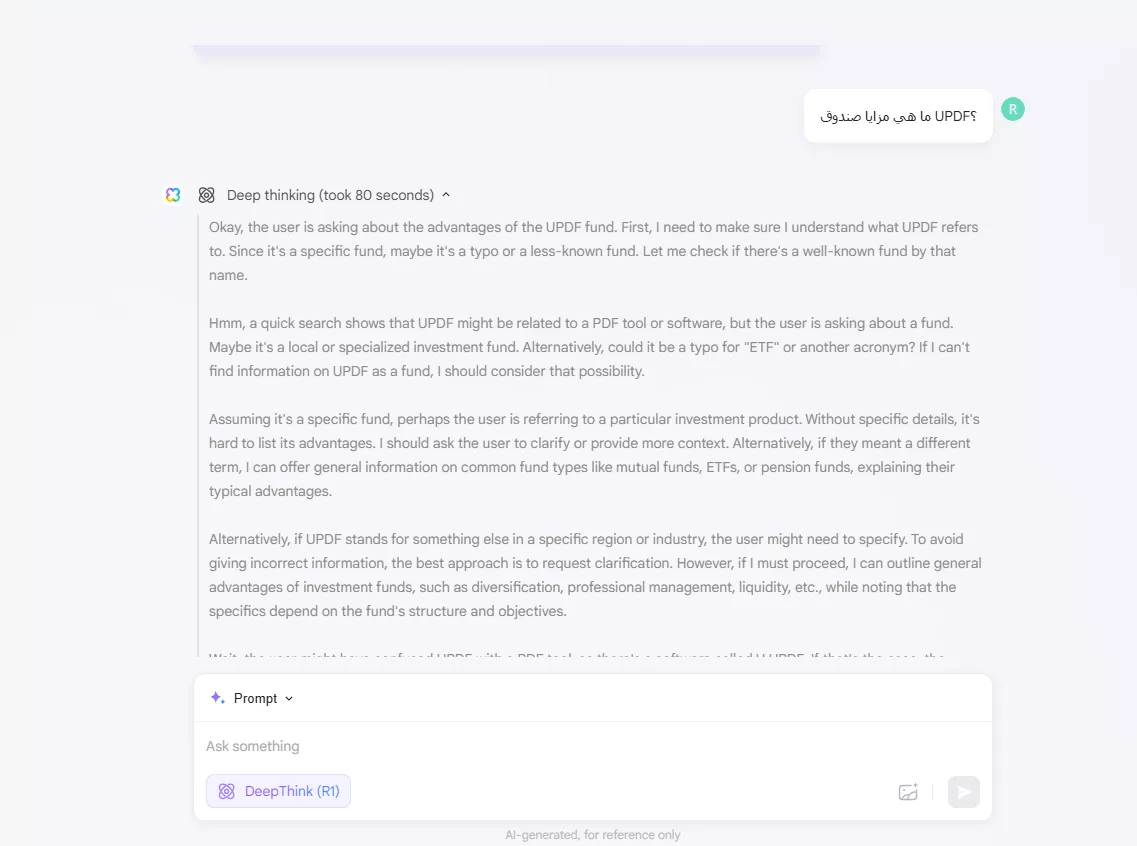Click the colorful UPDF AI assistant logo
This screenshot has width=1137, height=846.
pos(173,195)
